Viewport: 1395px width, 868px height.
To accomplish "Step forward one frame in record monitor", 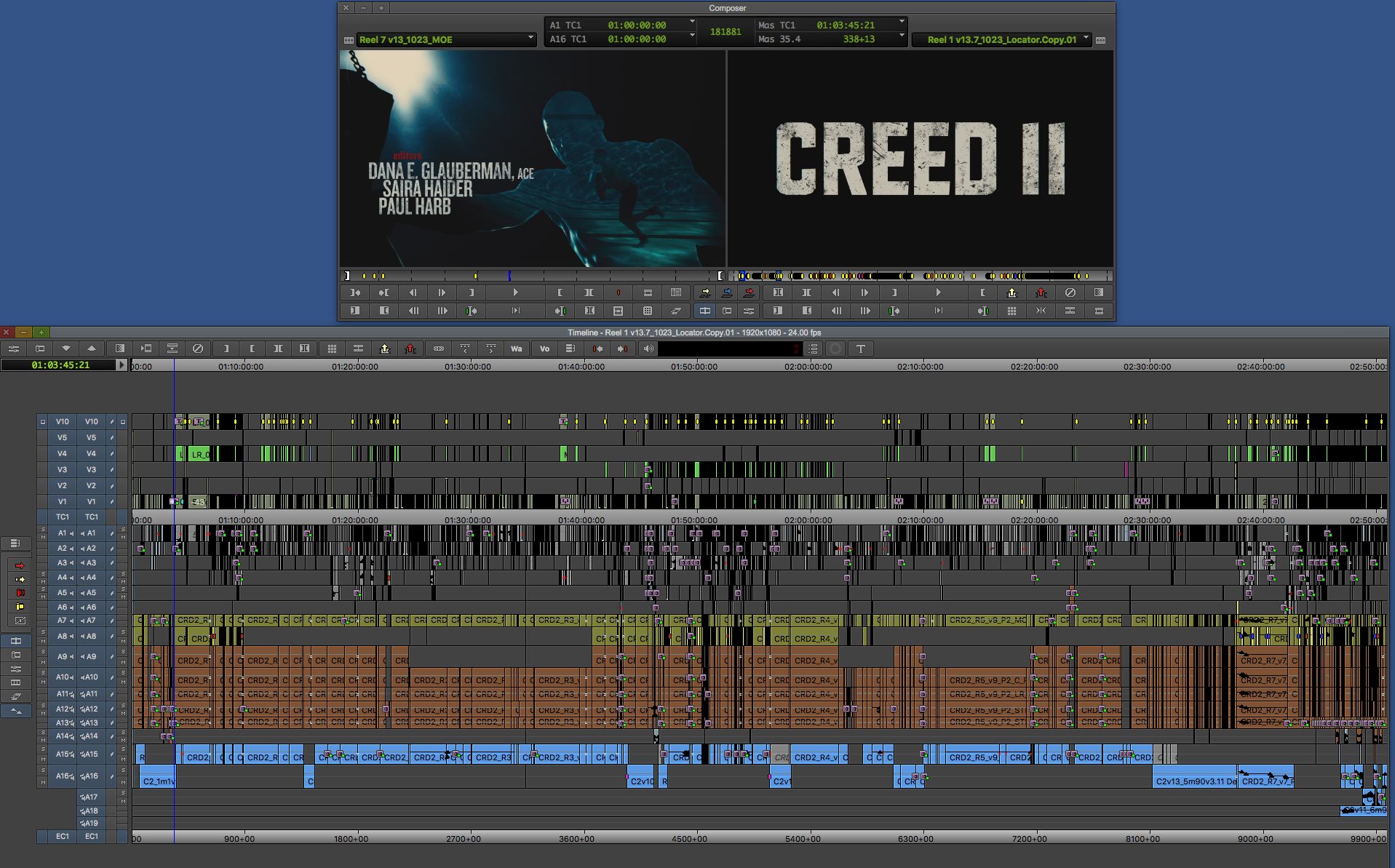I will (x=865, y=292).
